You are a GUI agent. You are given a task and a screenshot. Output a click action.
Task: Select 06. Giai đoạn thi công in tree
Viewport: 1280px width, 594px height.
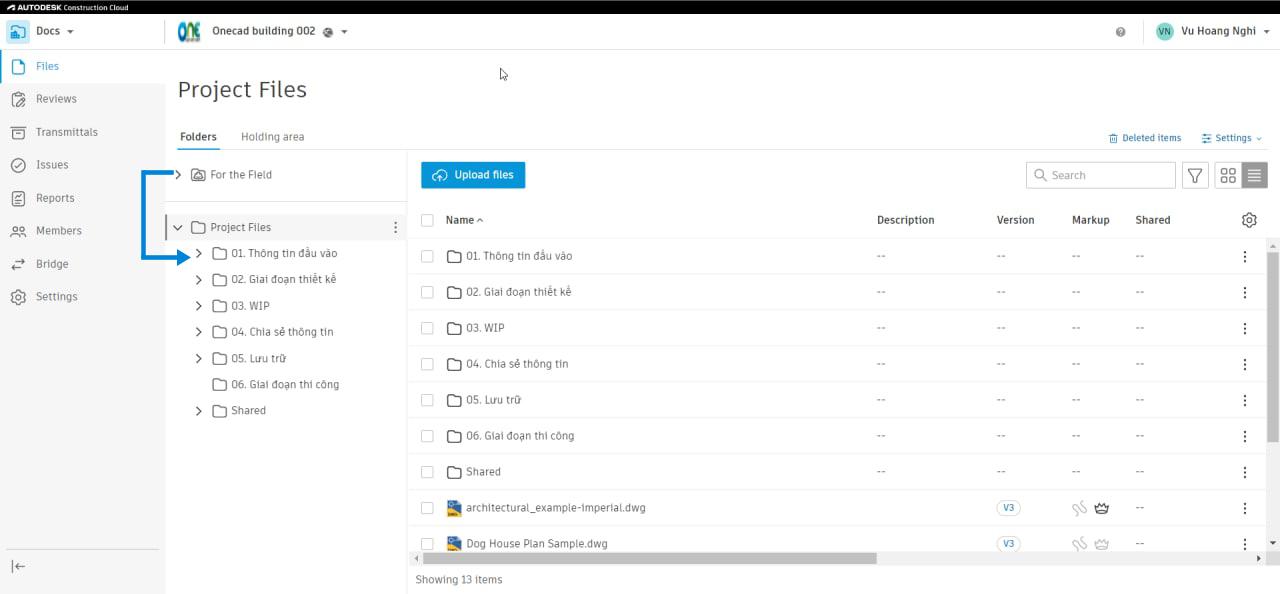285,385
